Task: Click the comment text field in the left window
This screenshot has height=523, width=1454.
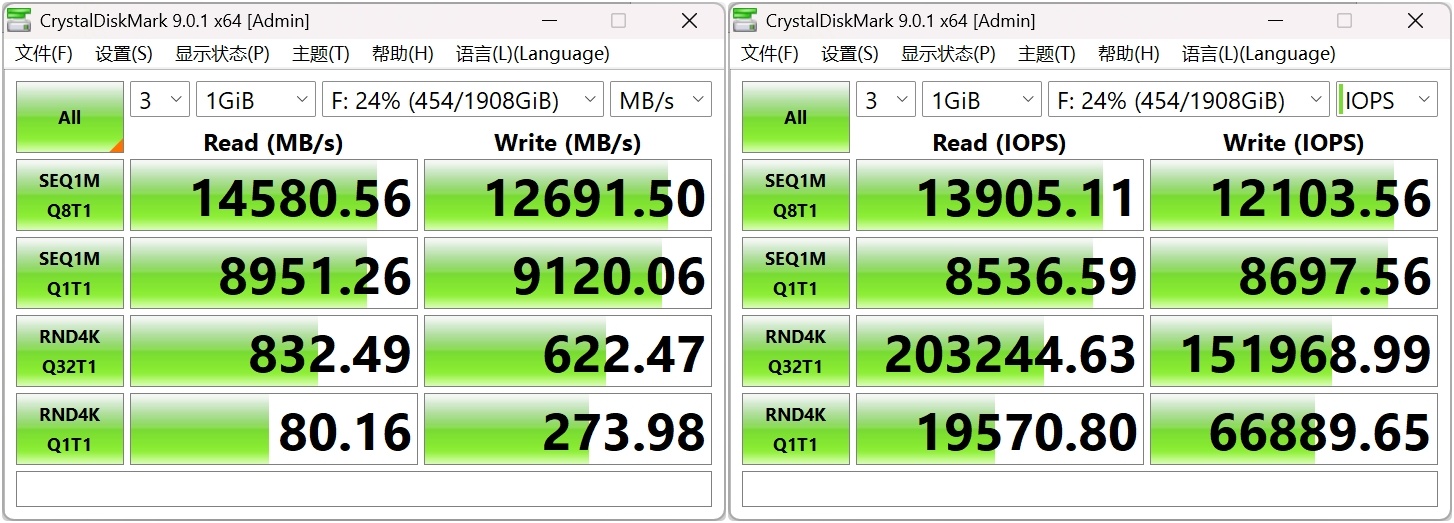Action: click(x=364, y=489)
